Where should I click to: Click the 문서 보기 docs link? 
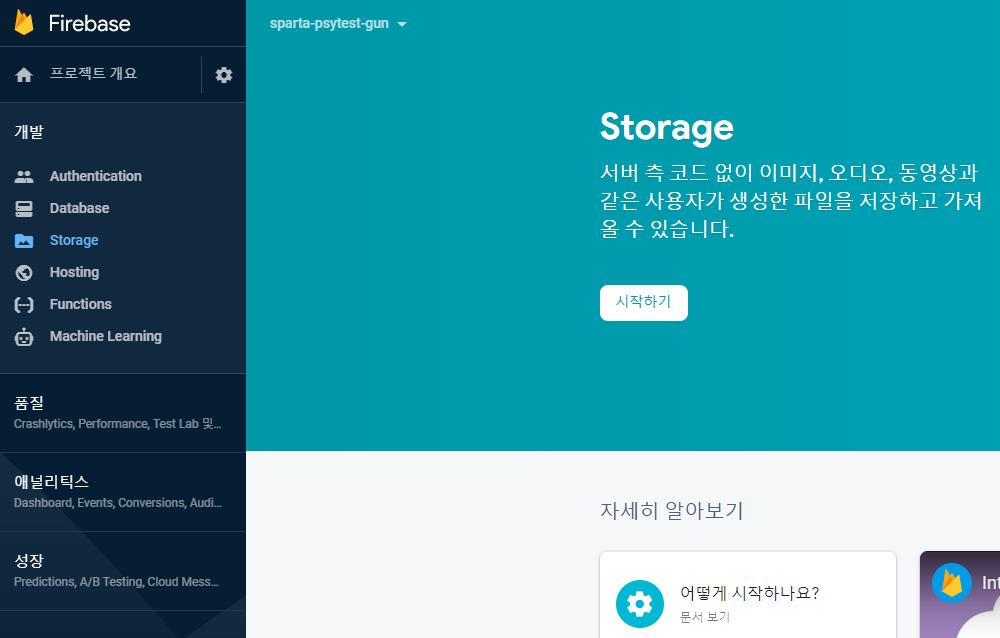pos(705,617)
